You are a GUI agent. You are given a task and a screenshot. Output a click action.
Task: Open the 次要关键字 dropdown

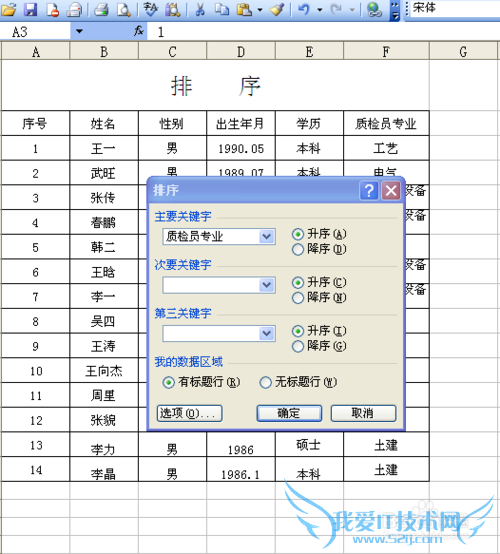click(267, 285)
